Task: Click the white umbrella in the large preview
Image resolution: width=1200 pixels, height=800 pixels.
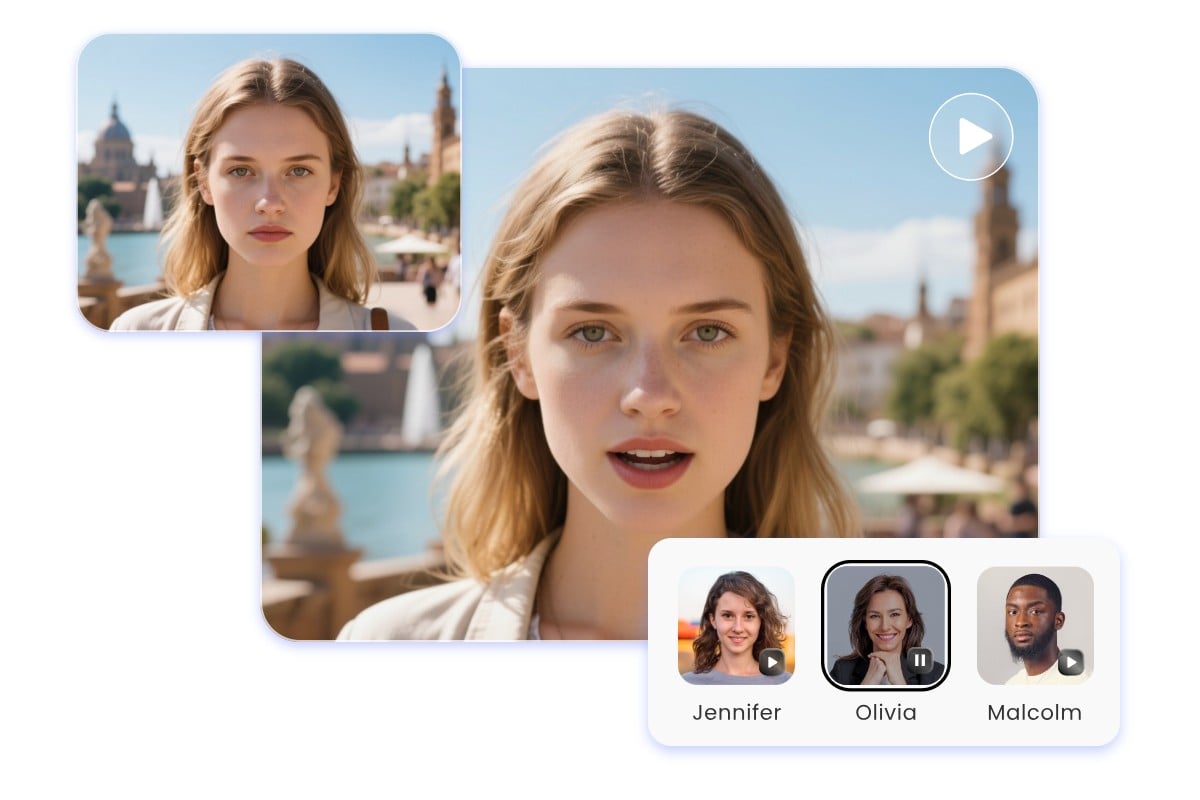Action: [x=930, y=476]
